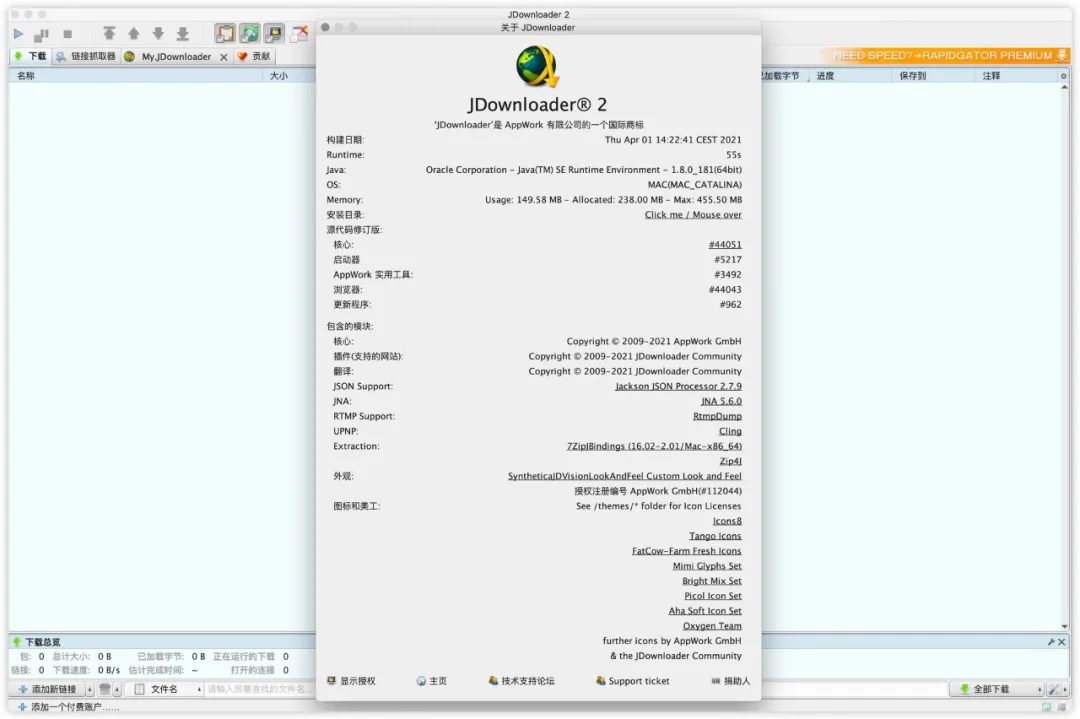Viewport: 1080px width, 719px height.
Task: Click 添加一个付费账户 in the status bar
Action: [68, 707]
